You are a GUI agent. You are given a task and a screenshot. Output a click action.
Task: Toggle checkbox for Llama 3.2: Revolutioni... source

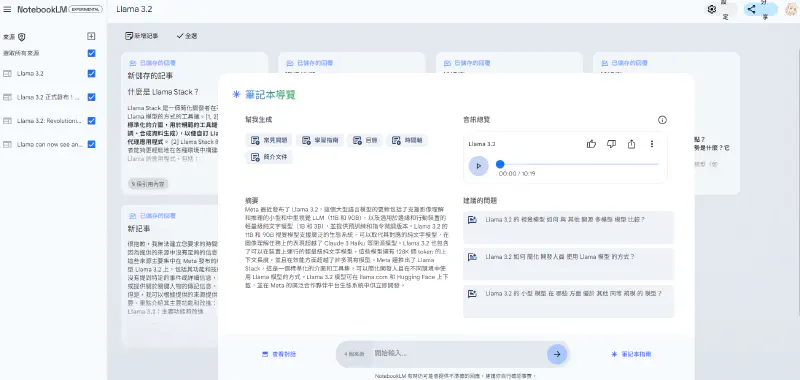tap(91, 121)
